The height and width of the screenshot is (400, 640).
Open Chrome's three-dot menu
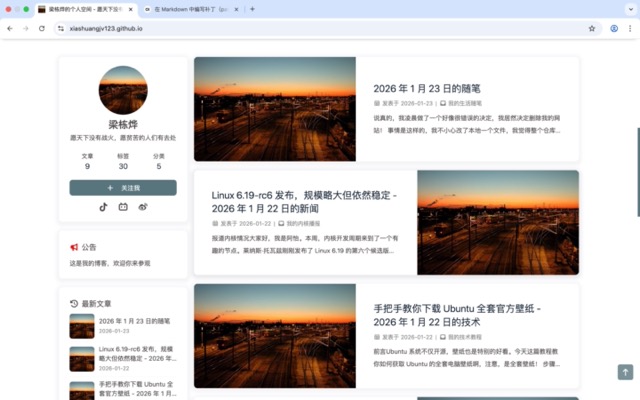(x=630, y=28)
